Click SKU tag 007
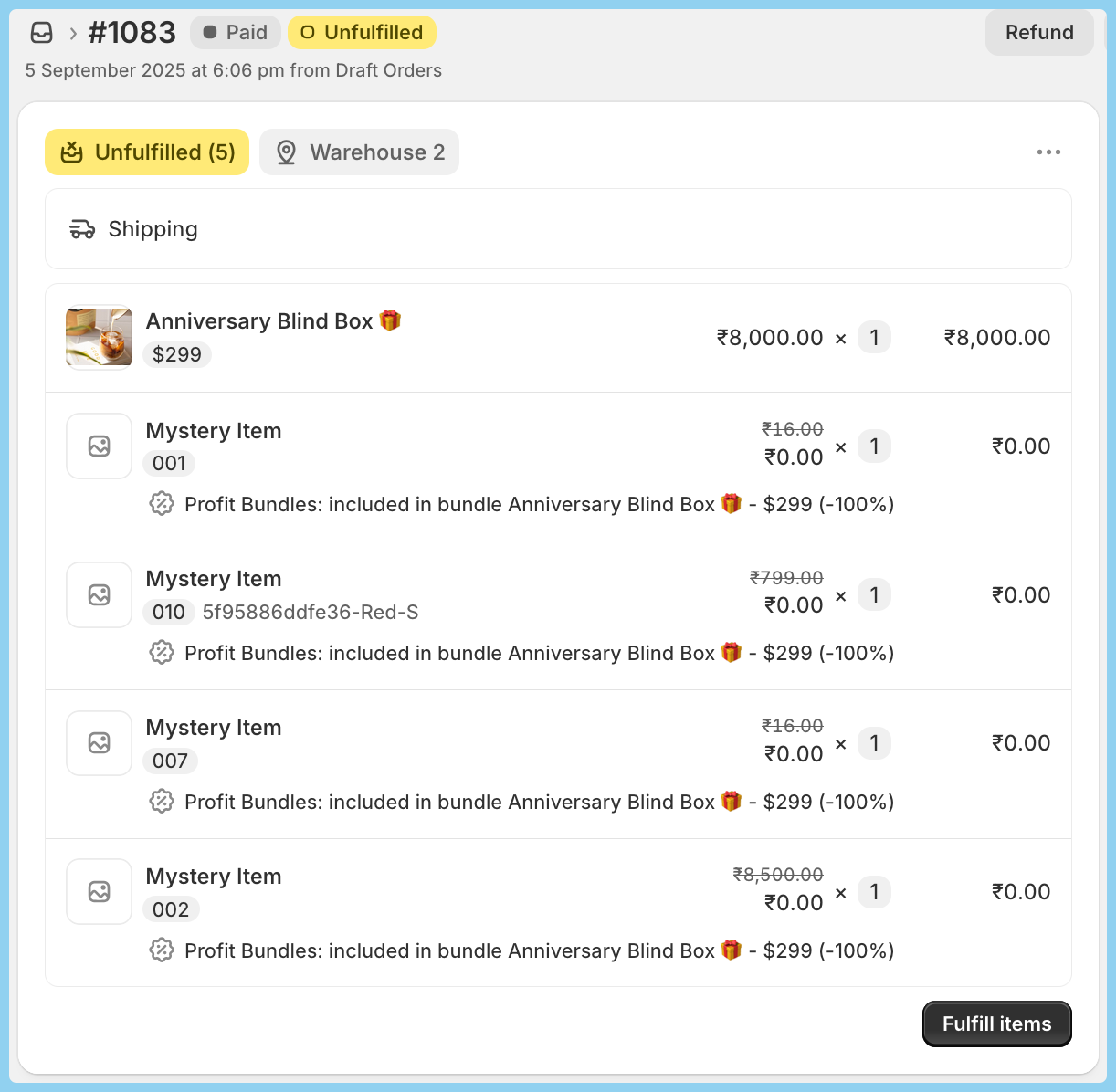This screenshot has width=1116, height=1092. 170,761
